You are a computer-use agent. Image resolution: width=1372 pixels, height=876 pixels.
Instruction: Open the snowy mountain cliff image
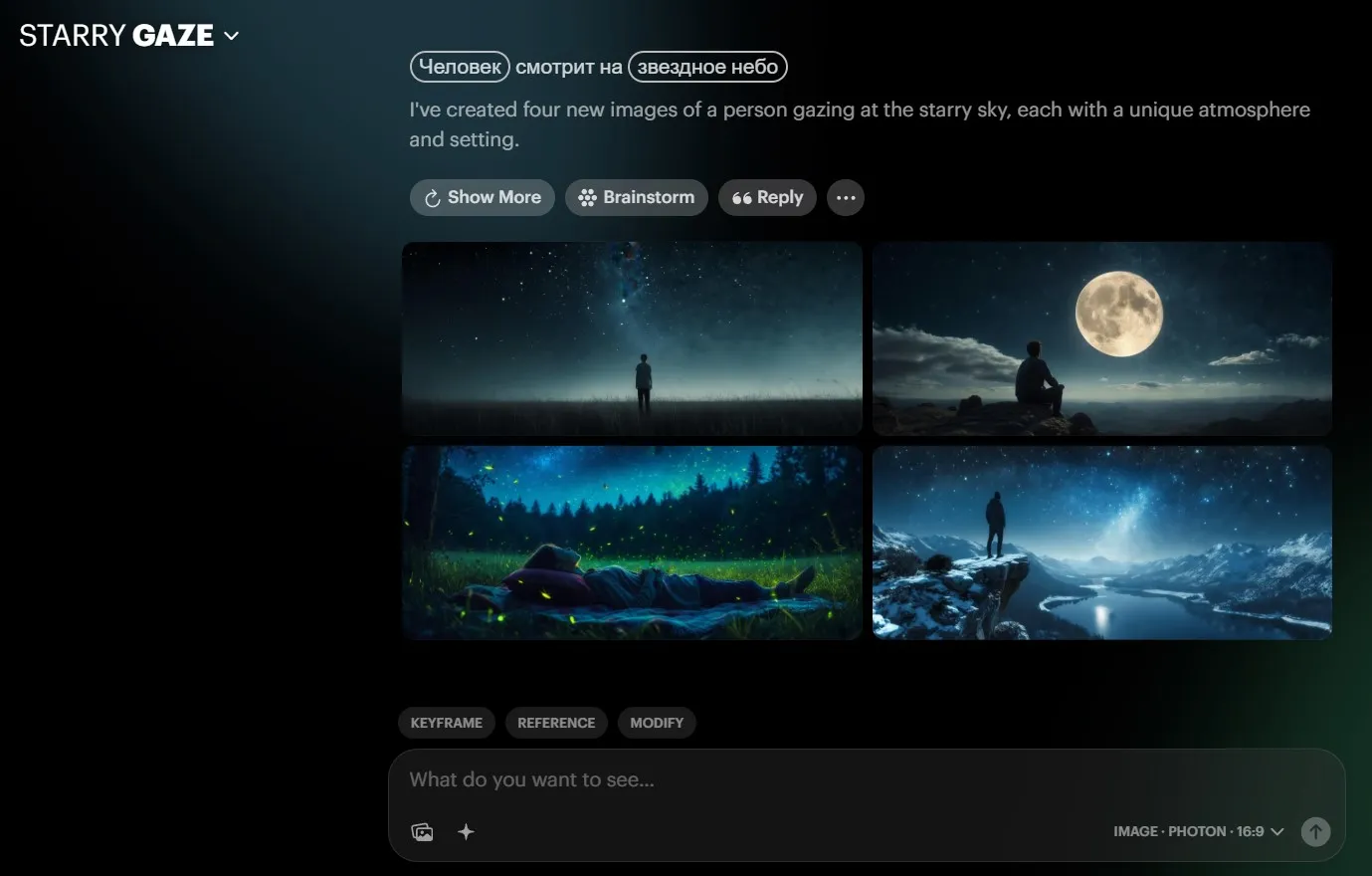1102,543
